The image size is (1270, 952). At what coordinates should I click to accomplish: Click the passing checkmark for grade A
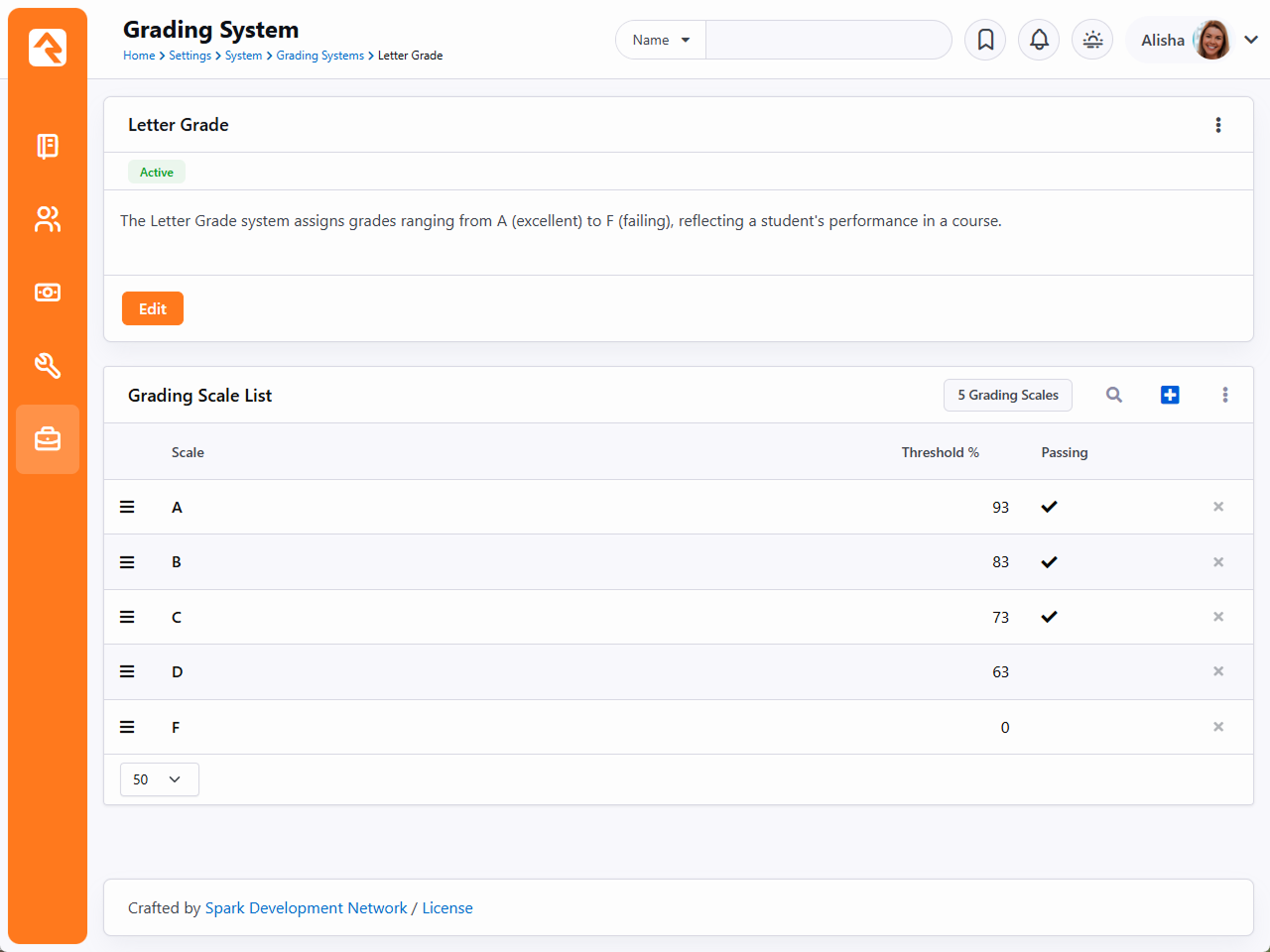coord(1049,507)
